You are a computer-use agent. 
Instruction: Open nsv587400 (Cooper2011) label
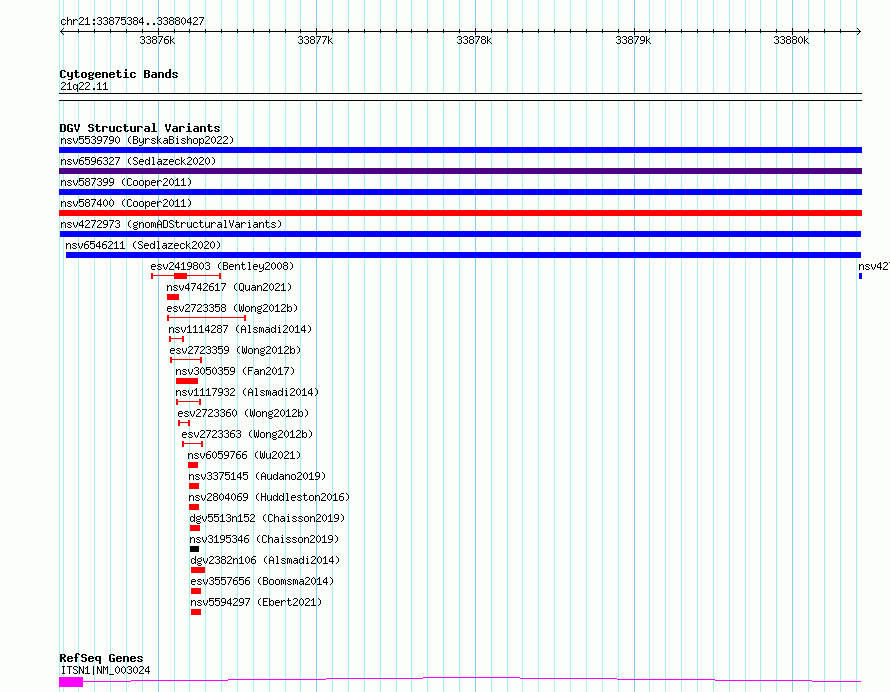126,203
